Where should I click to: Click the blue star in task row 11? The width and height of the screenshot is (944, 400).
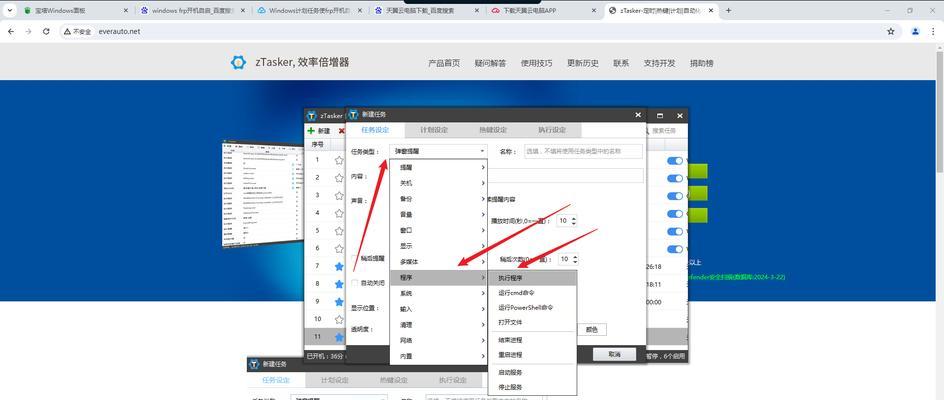[x=339, y=336]
